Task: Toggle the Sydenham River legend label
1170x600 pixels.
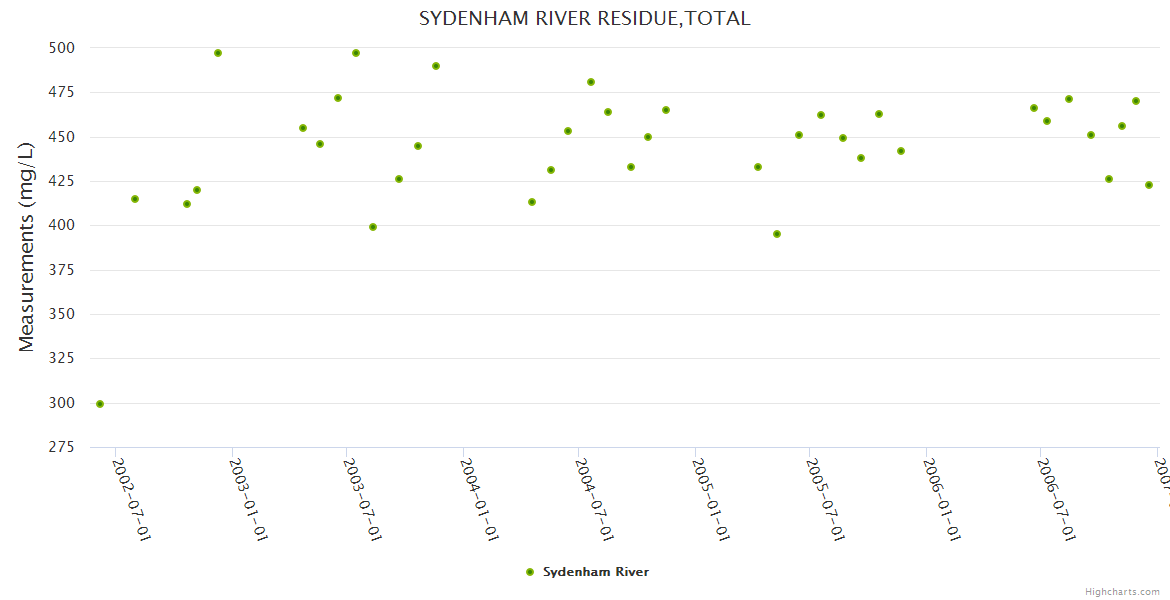Action: point(595,572)
